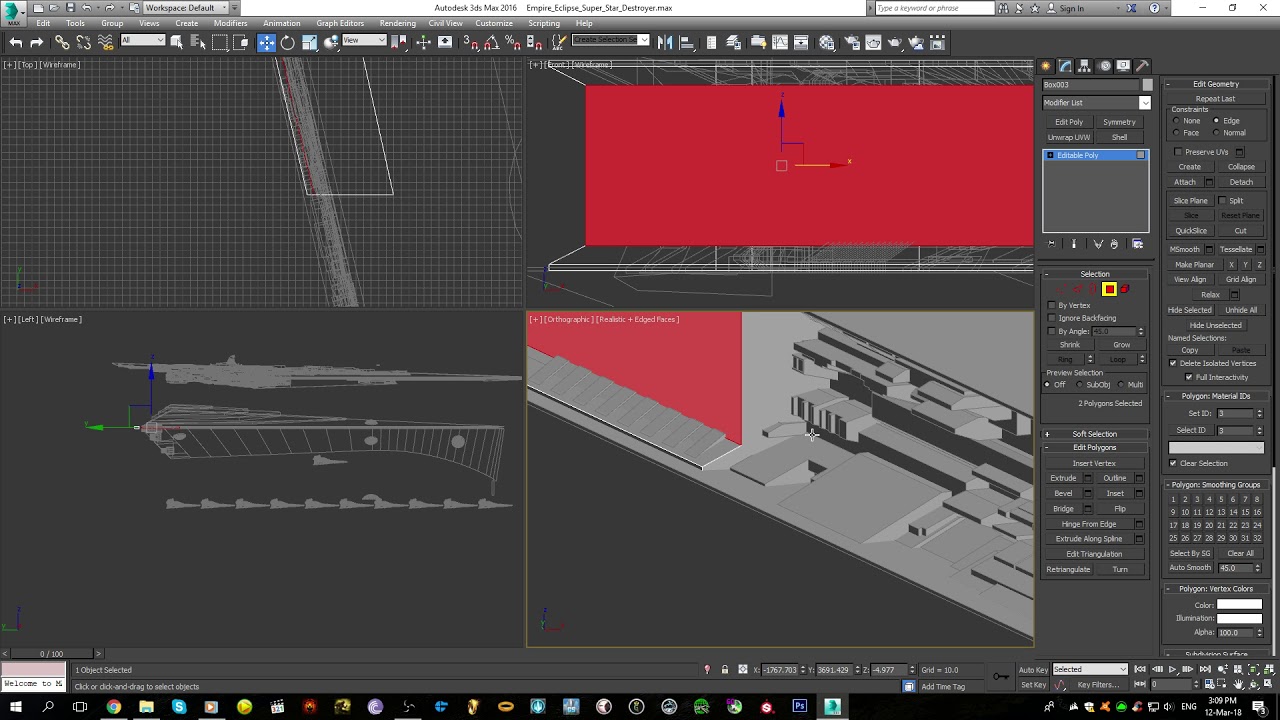The width and height of the screenshot is (1280, 720).
Task: Toggle Full Interactivity checkbox
Action: (1188, 377)
